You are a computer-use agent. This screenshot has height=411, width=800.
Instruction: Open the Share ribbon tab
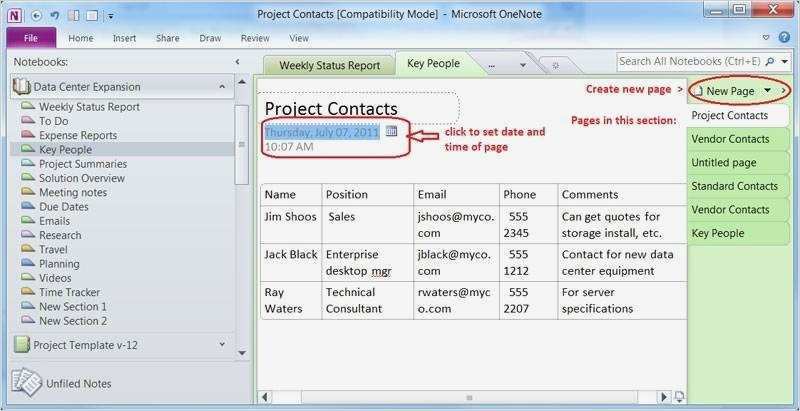point(168,38)
